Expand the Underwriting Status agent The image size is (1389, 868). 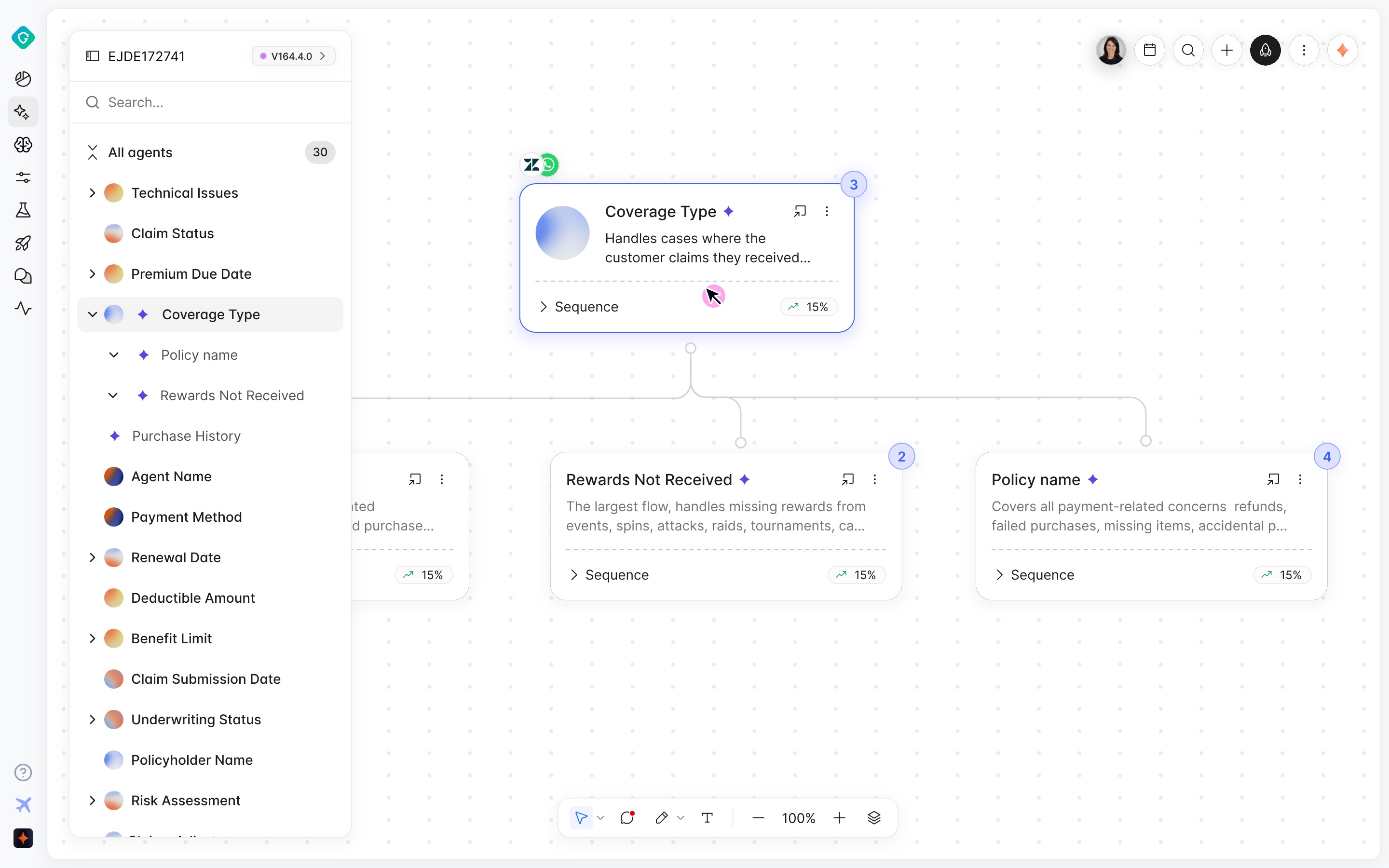93,719
